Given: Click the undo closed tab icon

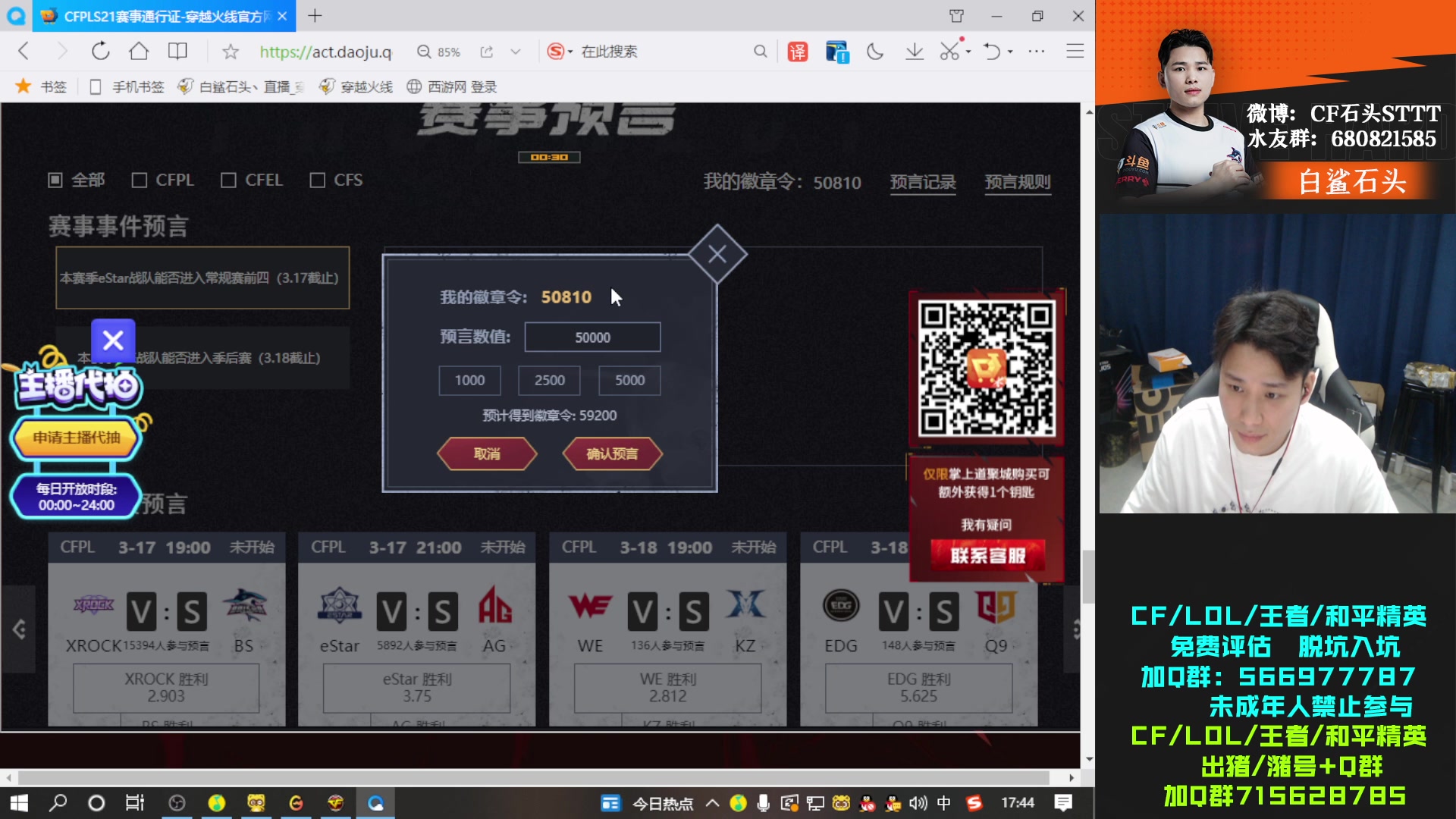Looking at the screenshot, I should click(992, 52).
